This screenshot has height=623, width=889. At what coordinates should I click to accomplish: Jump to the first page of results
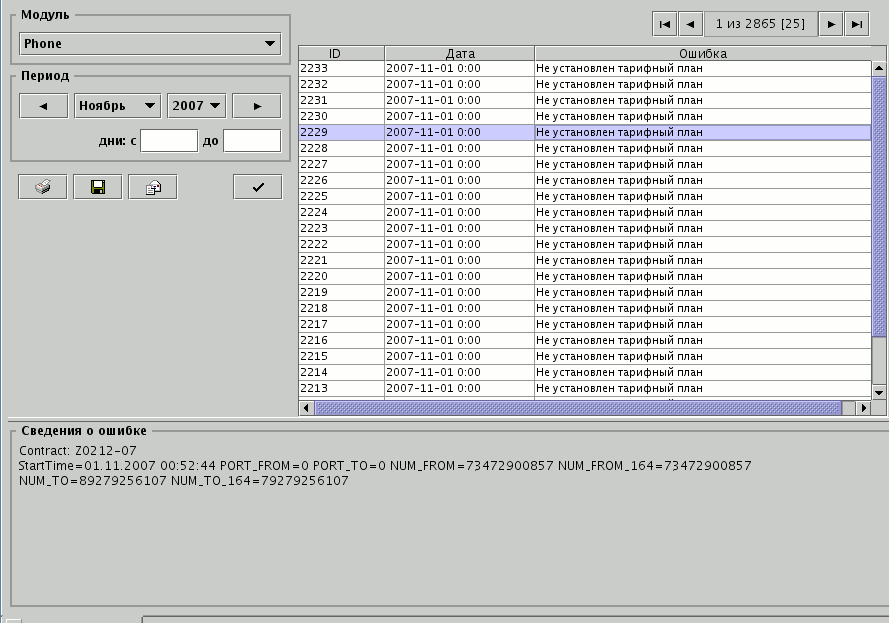click(664, 24)
